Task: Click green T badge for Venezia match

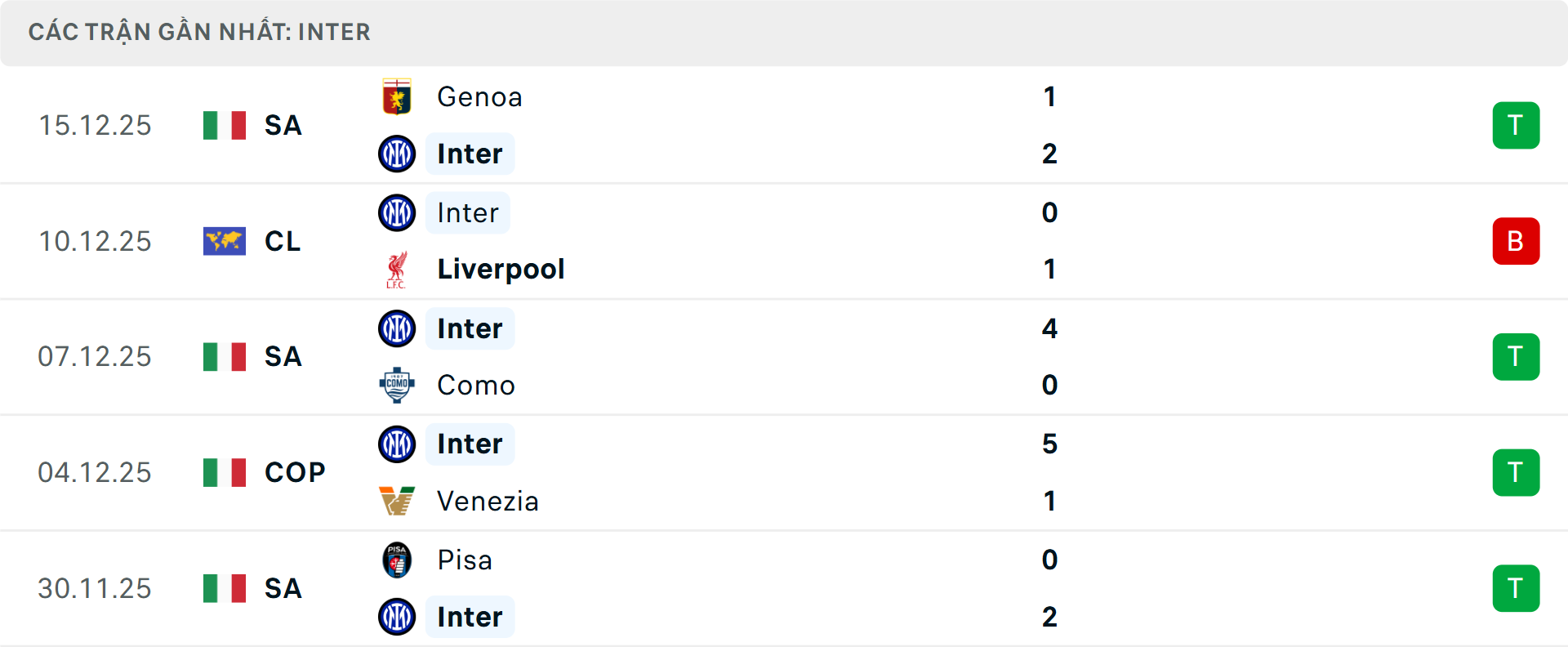Action: click(x=1516, y=472)
